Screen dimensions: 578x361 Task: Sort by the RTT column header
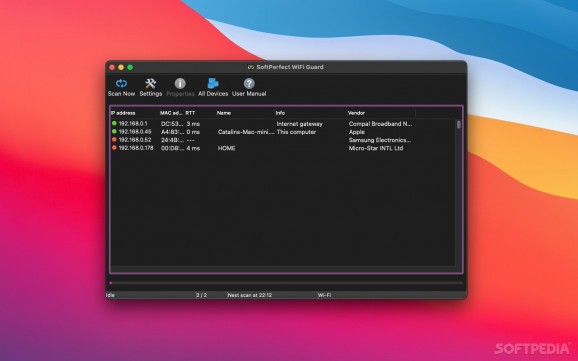pos(190,113)
